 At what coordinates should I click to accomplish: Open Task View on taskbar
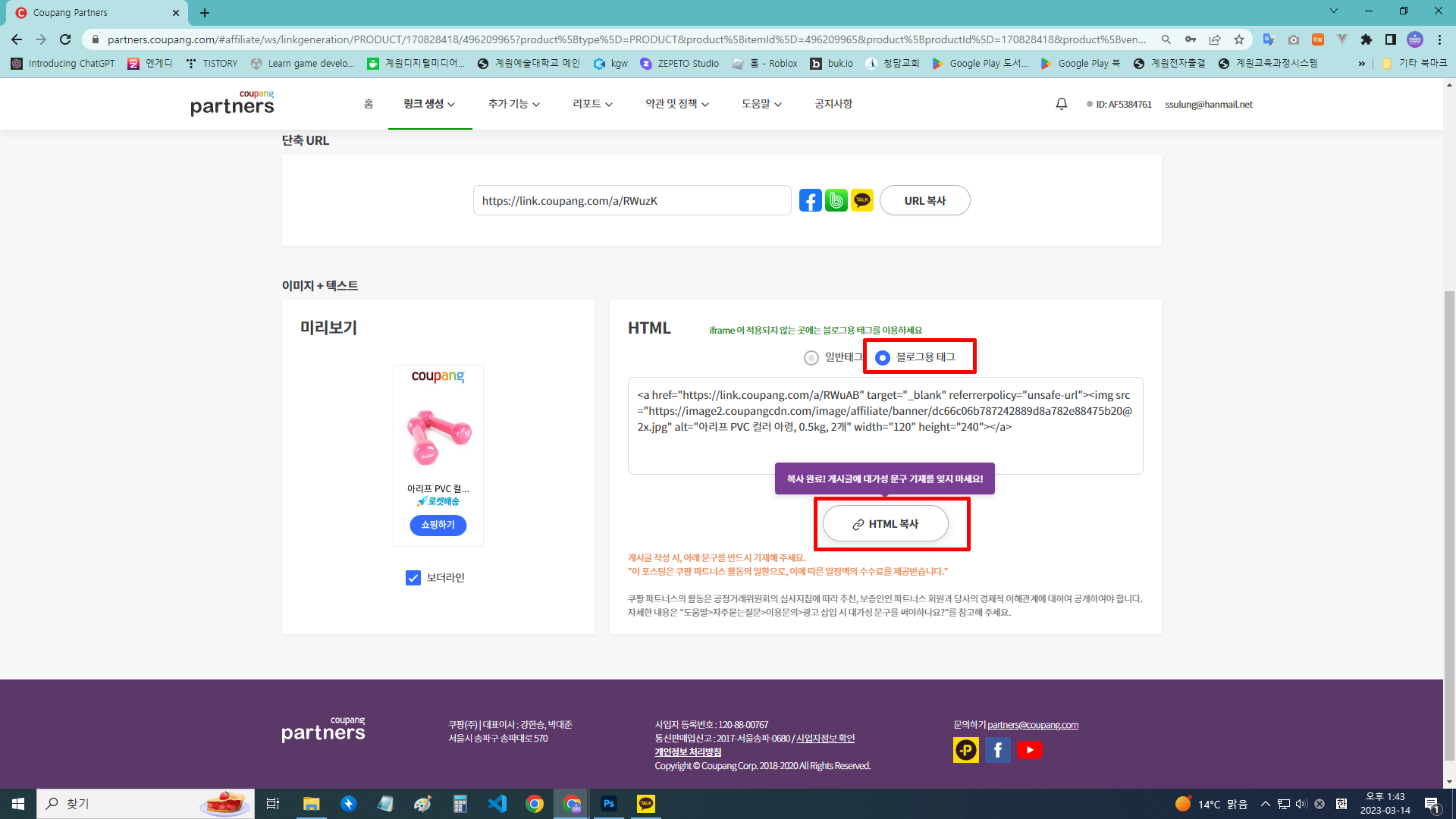(x=273, y=804)
